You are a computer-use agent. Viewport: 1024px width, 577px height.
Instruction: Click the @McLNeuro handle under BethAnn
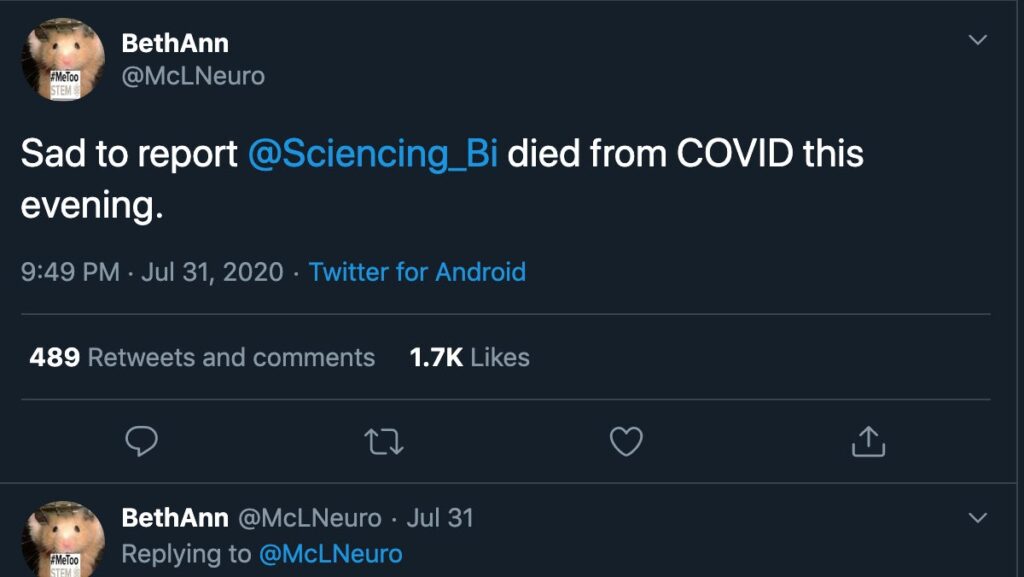point(193,76)
